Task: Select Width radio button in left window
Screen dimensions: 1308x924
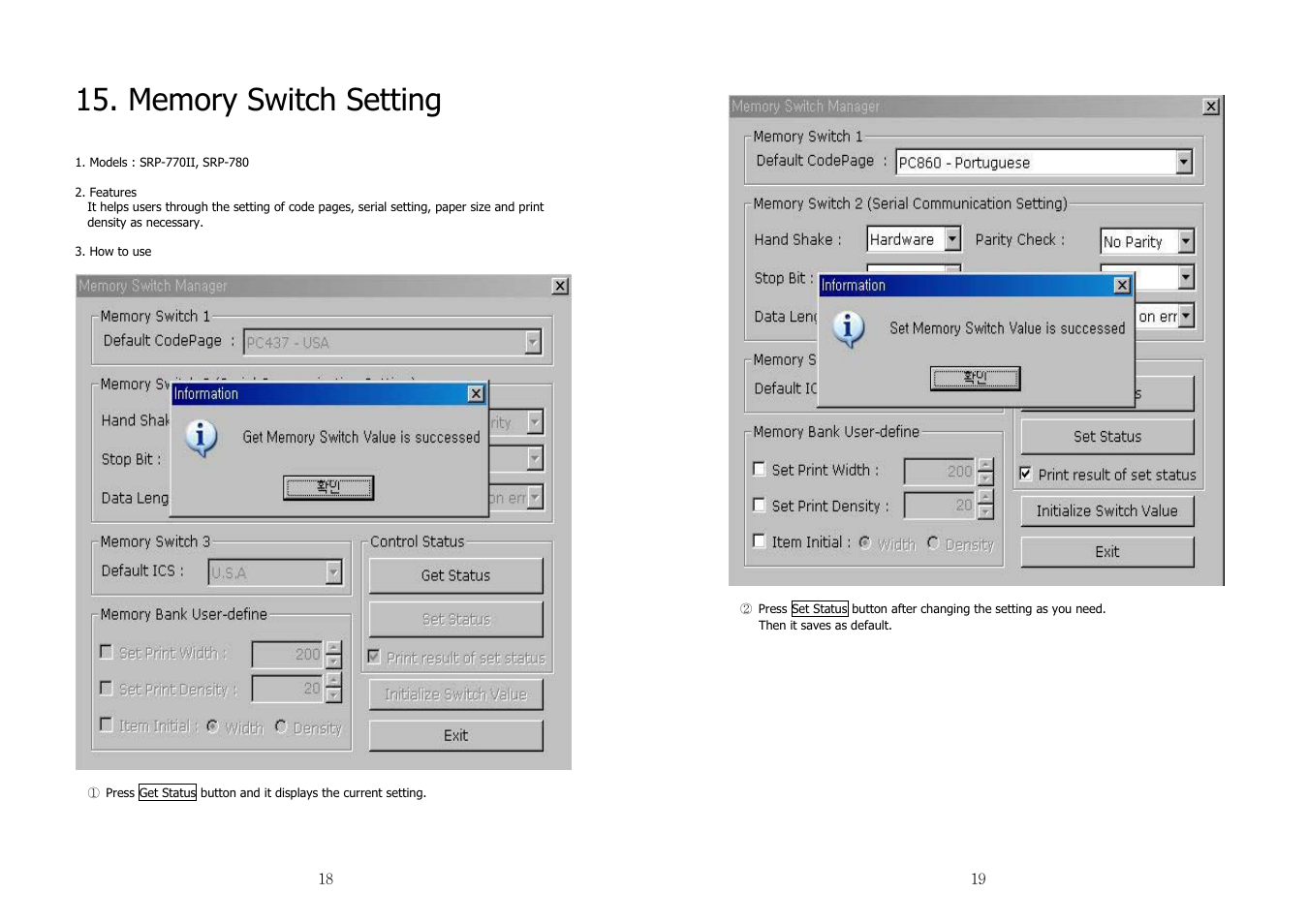Action: (212, 725)
